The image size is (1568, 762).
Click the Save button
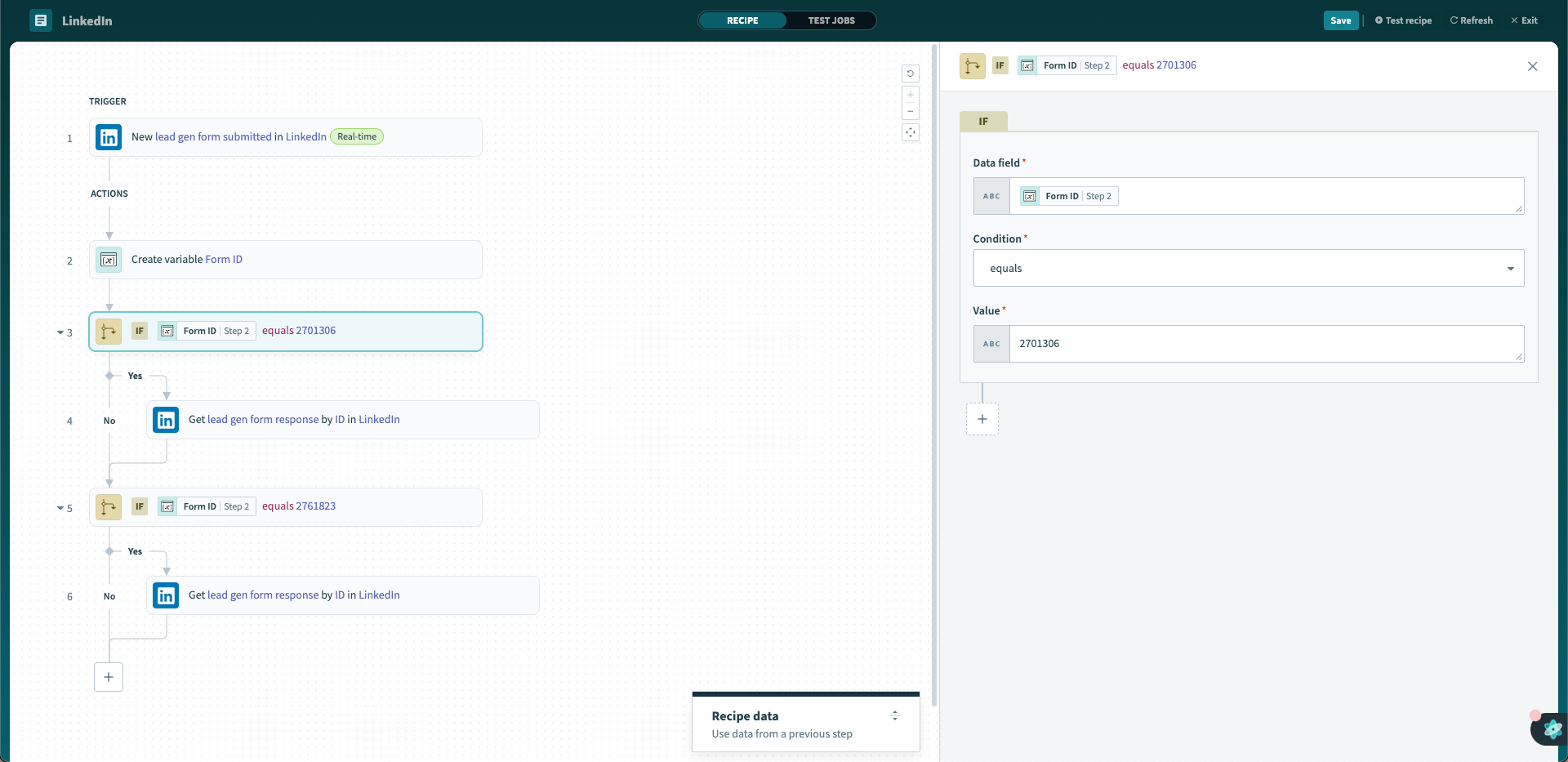coord(1340,20)
